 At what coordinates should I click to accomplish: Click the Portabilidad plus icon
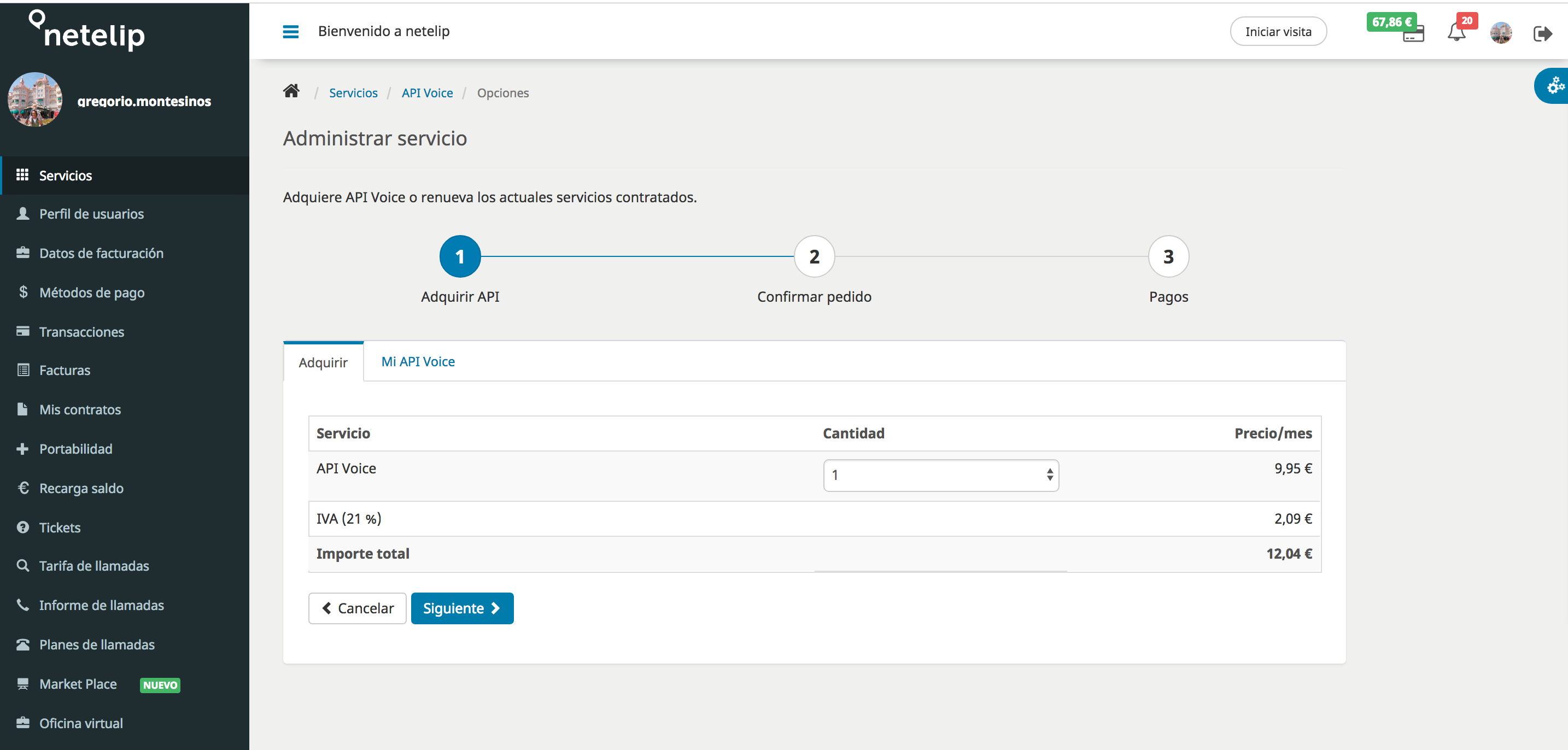click(22, 449)
